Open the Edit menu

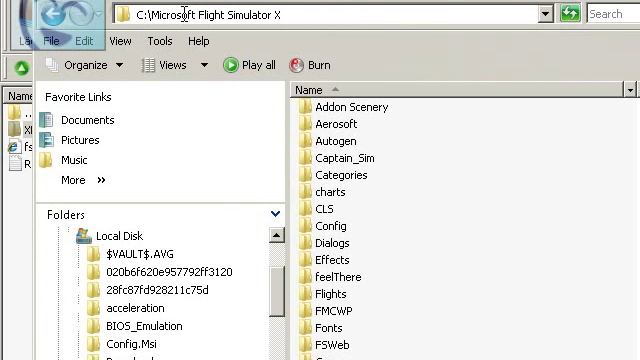click(x=84, y=41)
